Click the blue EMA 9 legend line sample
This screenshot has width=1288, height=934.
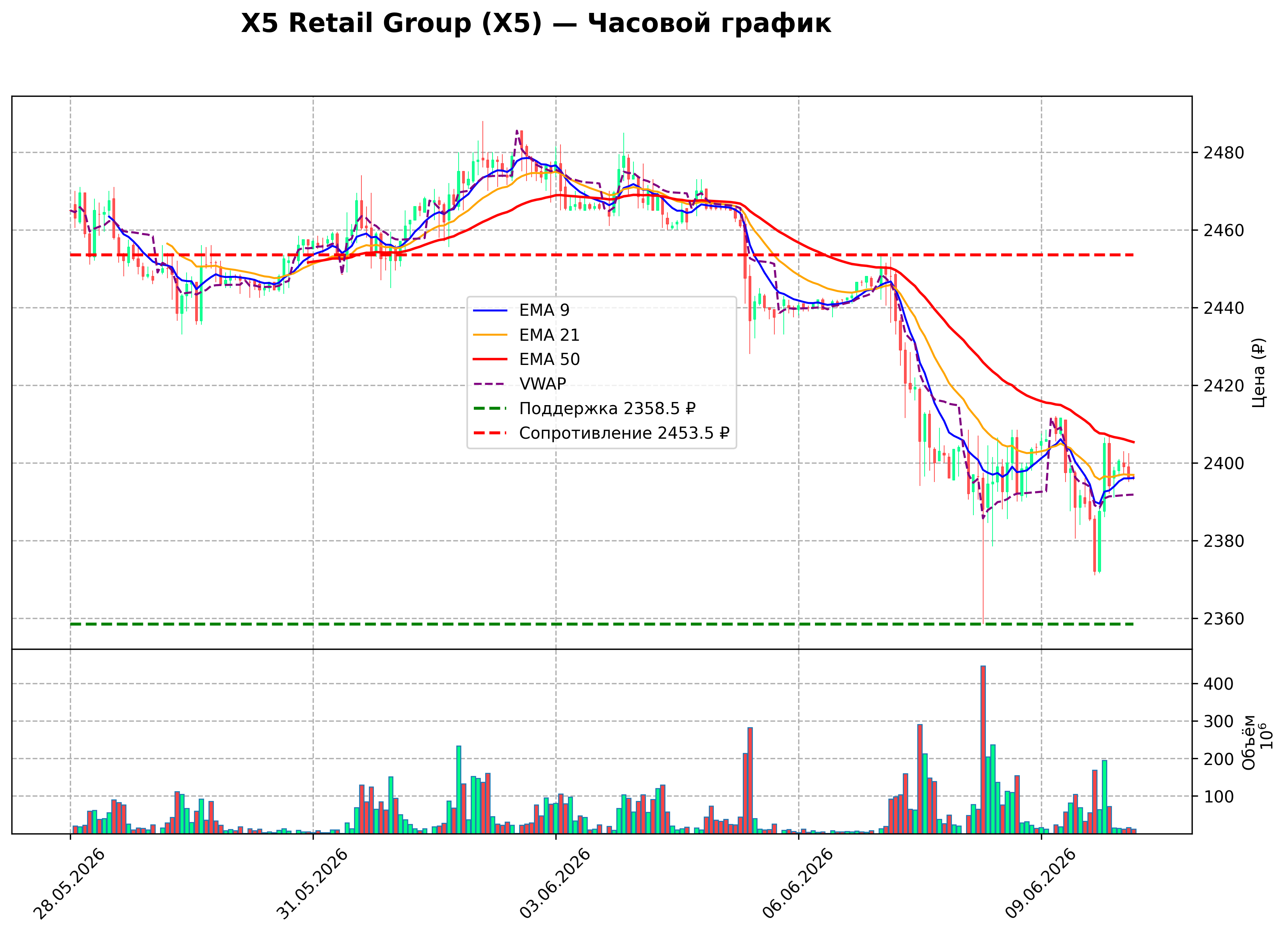489,311
